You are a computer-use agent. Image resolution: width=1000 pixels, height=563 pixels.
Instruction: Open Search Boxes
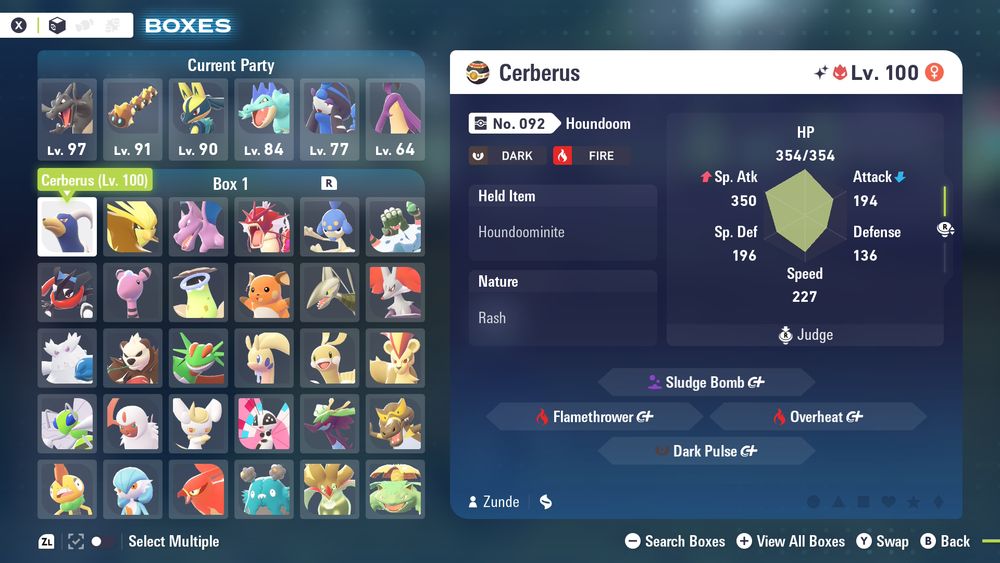(x=675, y=541)
